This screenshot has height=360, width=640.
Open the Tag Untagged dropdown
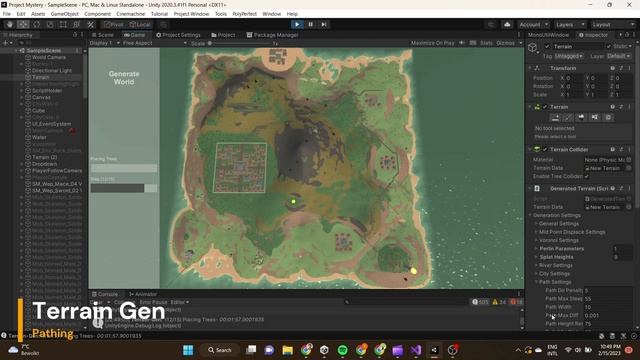(x=569, y=56)
